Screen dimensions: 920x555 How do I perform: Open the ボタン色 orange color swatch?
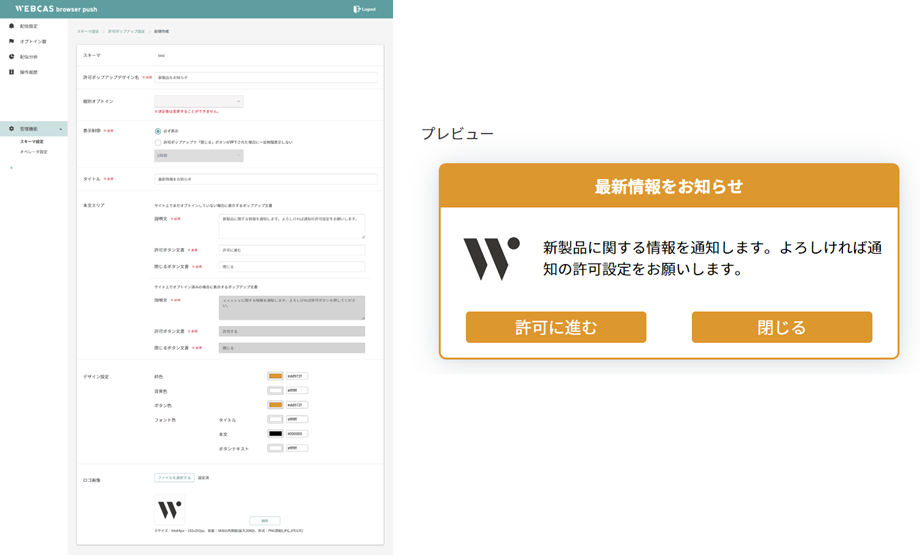coord(275,405)
